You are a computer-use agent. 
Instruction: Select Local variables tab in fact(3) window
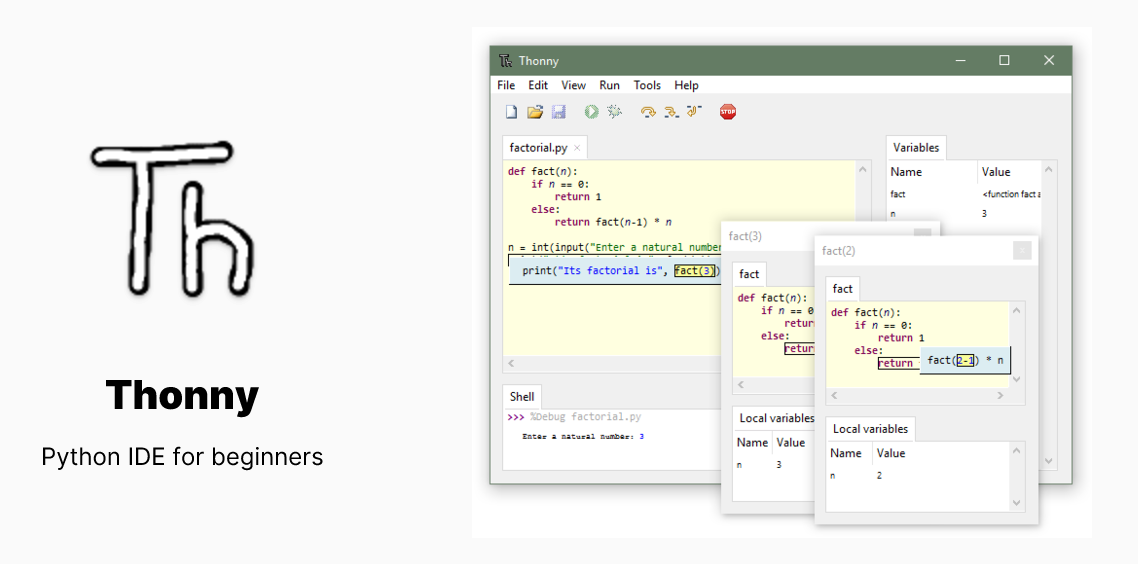tap(774, 418)
